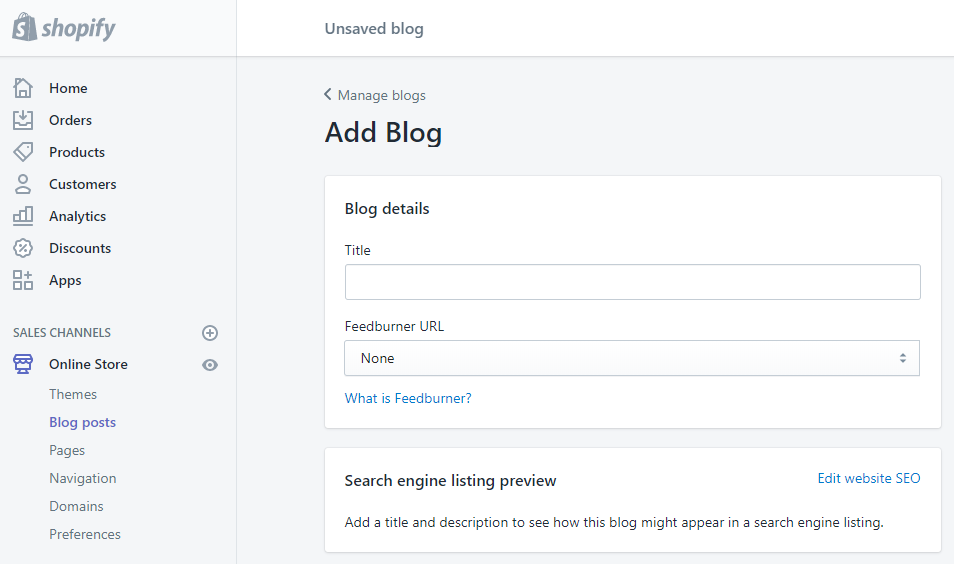View online store via the eye icon
This screenshot has height=564, width=954.
pos(210,365)
